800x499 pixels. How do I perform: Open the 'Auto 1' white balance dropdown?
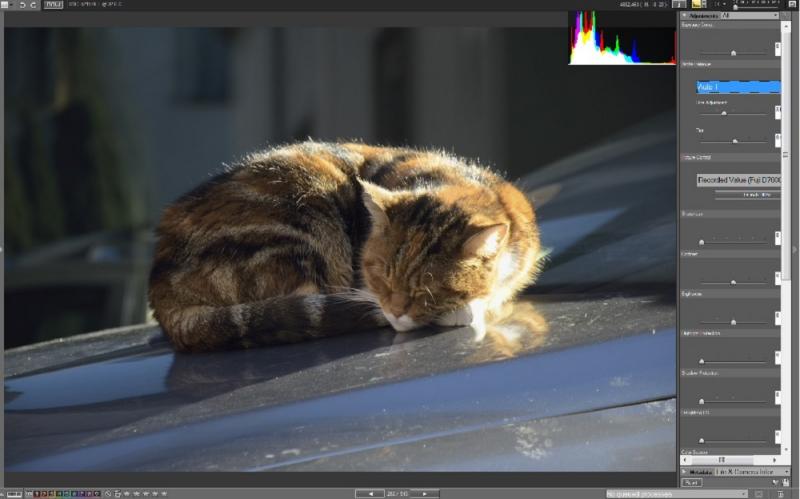(738, 87)
